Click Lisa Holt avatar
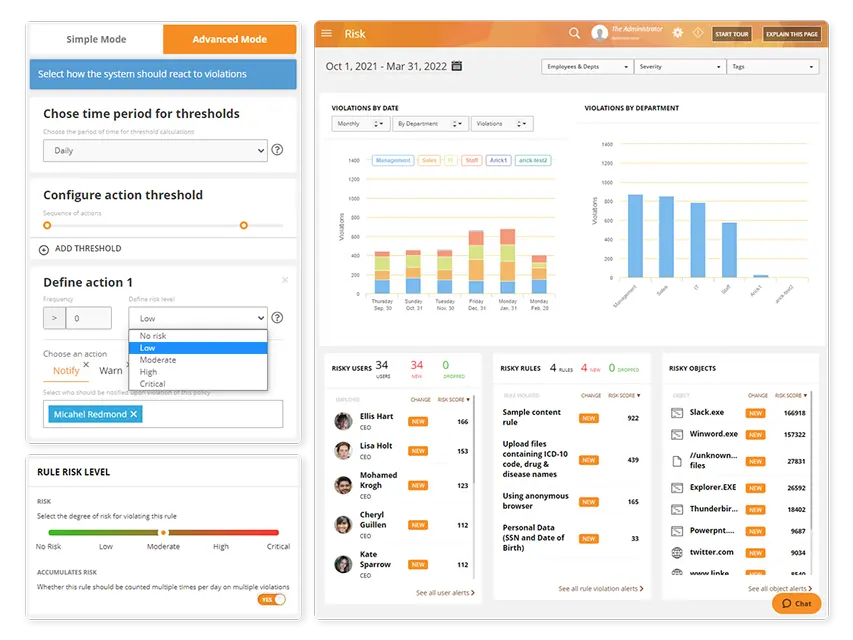Image resolution: width=853 pixels, height=640 pixels. click(343, 451)
